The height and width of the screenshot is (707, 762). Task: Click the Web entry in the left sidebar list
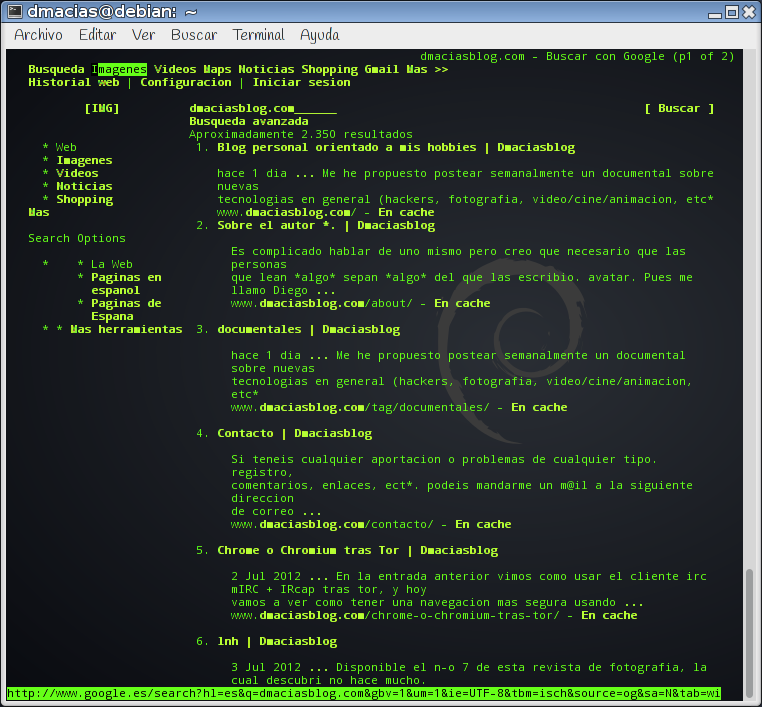click(66, 147)
